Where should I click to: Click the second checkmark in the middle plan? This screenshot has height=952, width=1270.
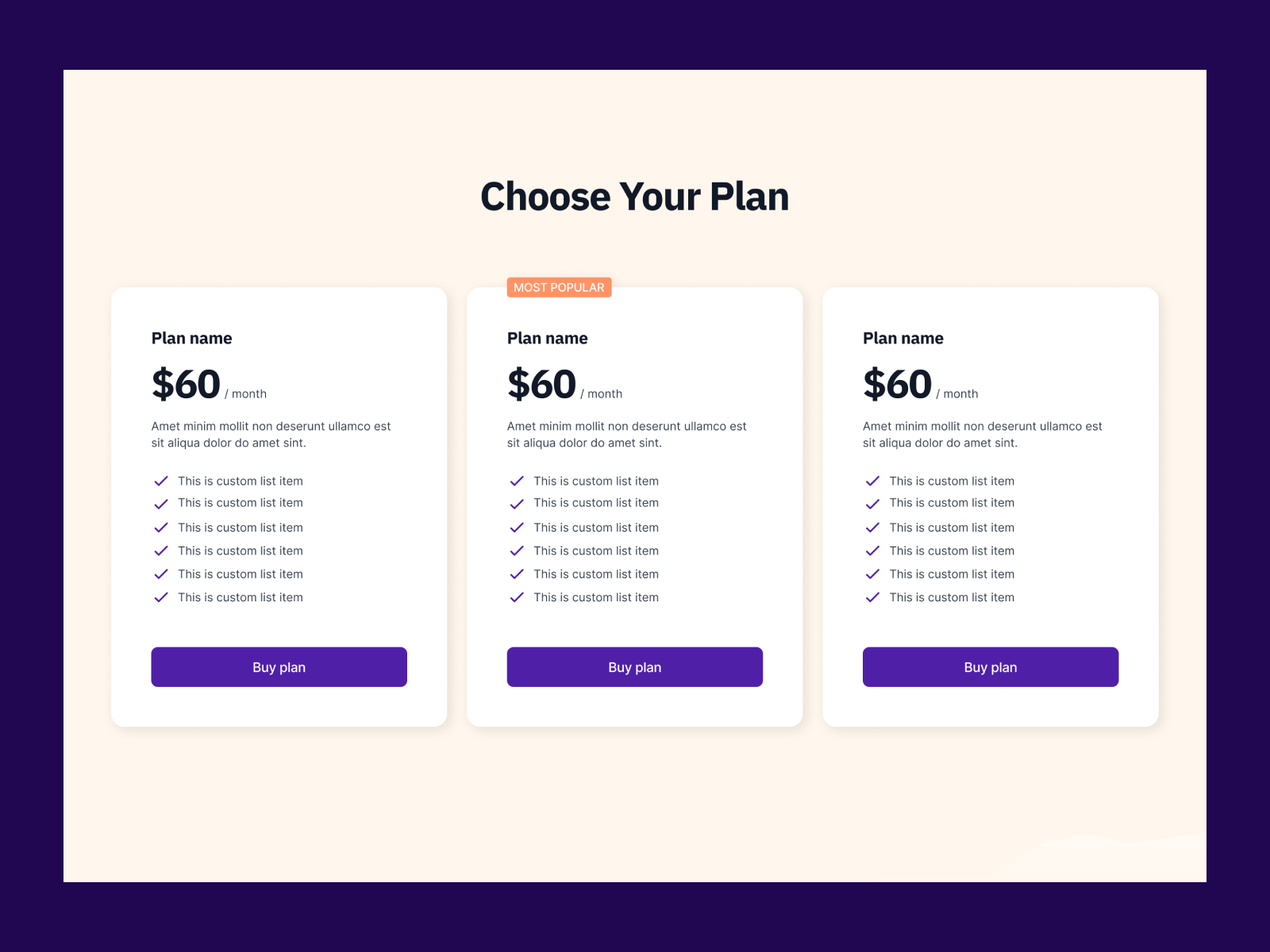coord(517,503)
